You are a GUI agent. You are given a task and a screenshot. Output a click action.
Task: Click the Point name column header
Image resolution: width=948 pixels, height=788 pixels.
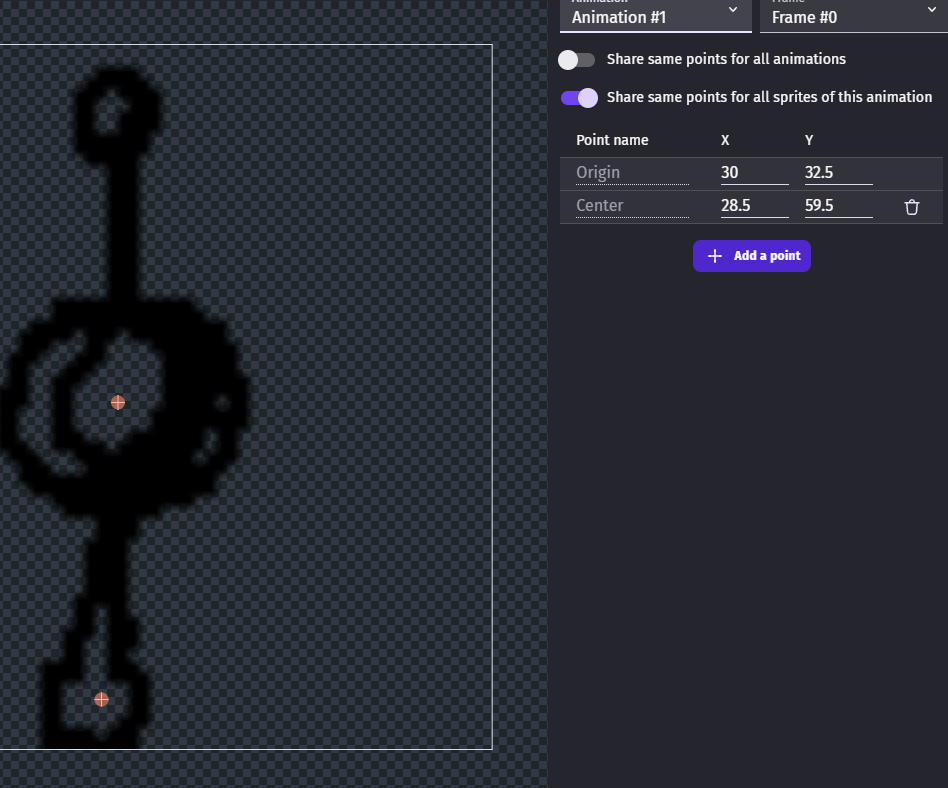(612, 140)
